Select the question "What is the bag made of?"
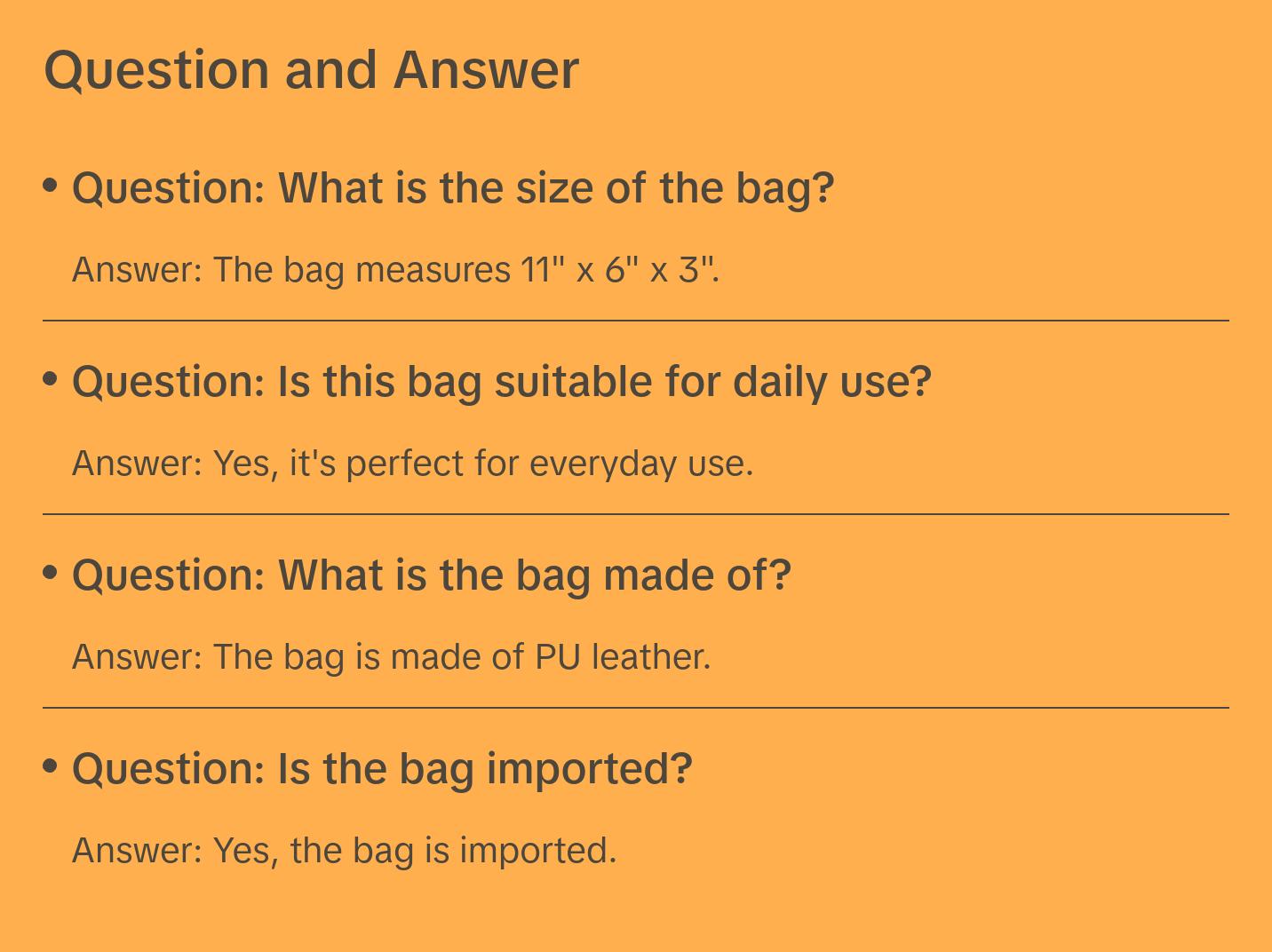This screenshot has height=952, width=1272. (432, 575)
